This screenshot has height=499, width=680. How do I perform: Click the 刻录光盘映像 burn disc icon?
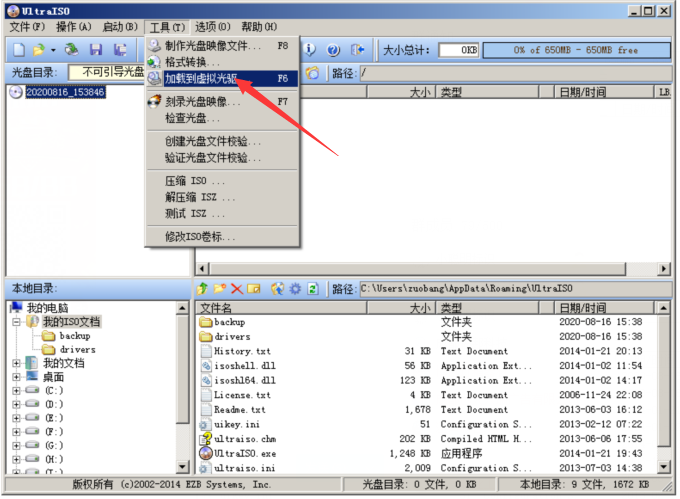(x=154, y=102)
